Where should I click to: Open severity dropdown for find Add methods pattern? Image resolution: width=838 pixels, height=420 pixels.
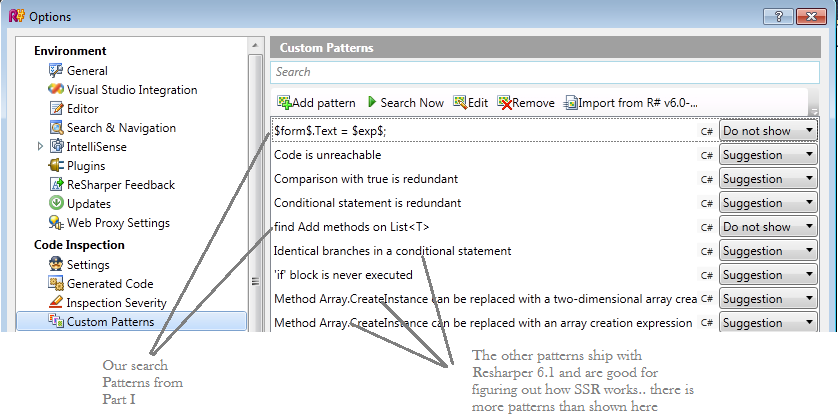click(768, 227)
